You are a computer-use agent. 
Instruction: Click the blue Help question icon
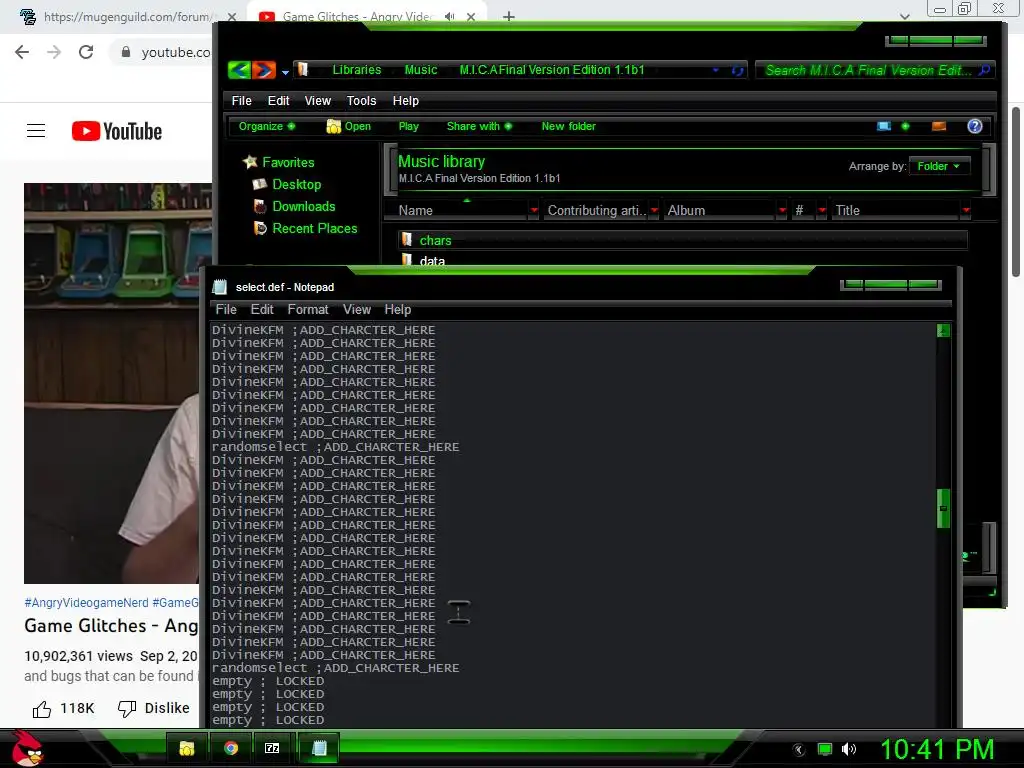tap(974, 126)
